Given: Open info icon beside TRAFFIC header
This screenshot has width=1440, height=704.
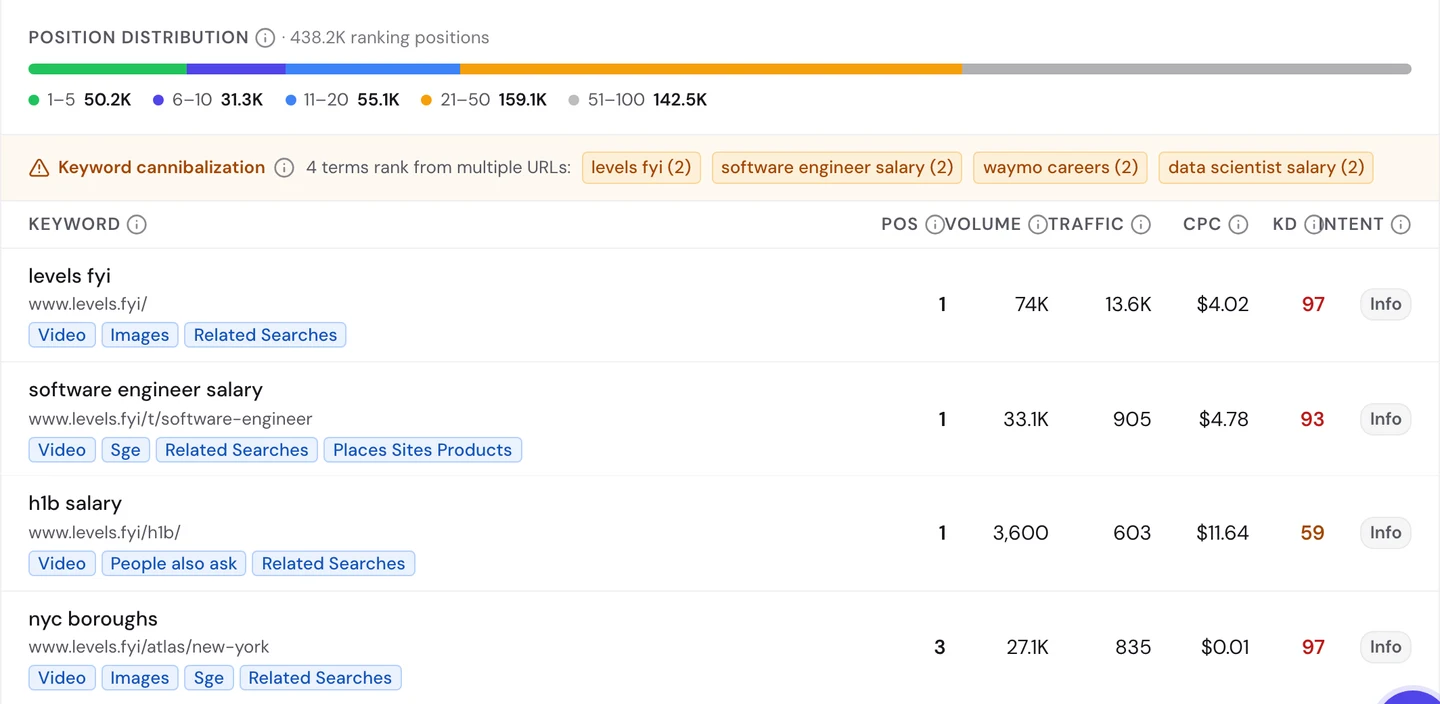Looking at the screenshot, I should tap(1140, 225).
